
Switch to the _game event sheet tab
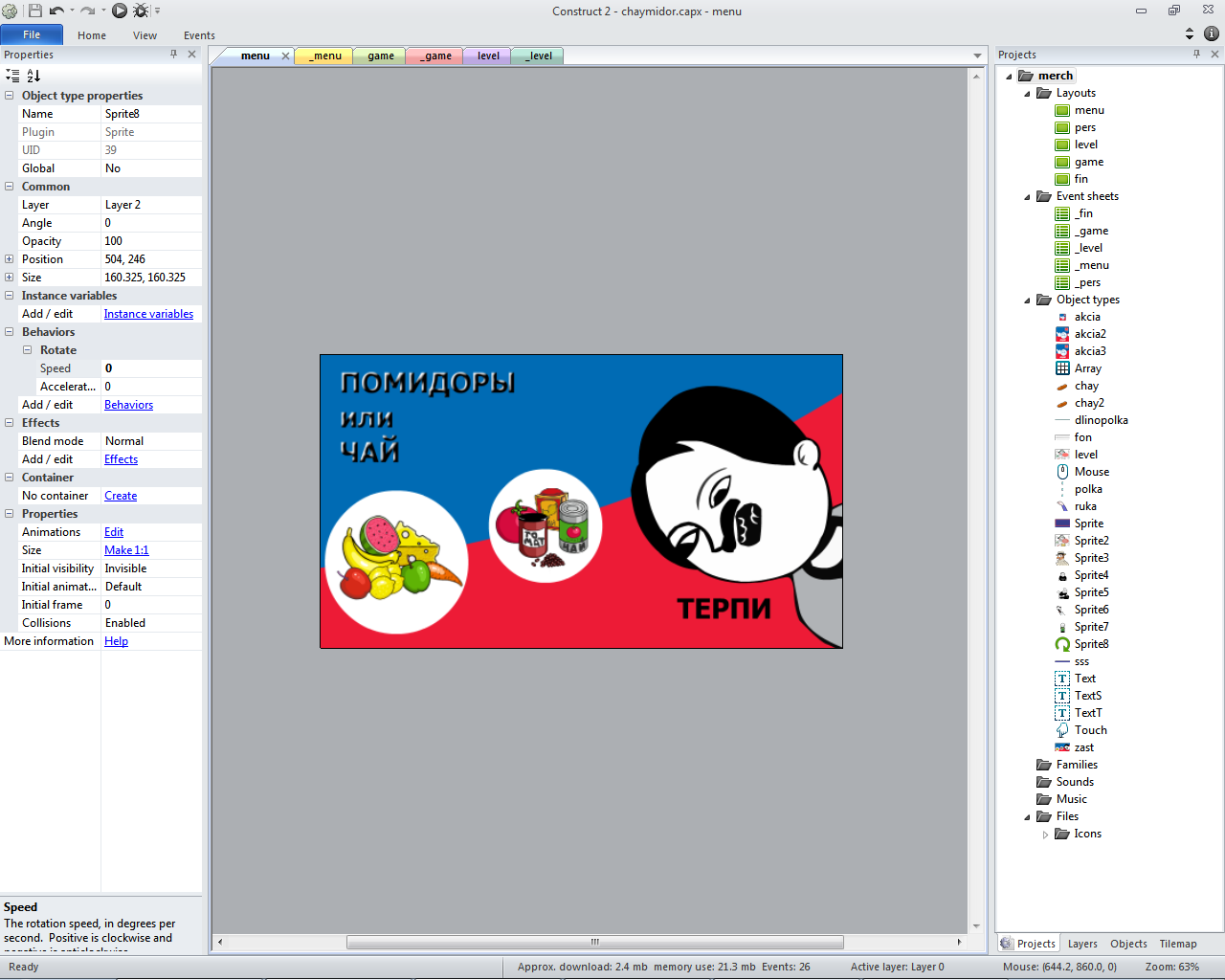(x=435, y=56)
